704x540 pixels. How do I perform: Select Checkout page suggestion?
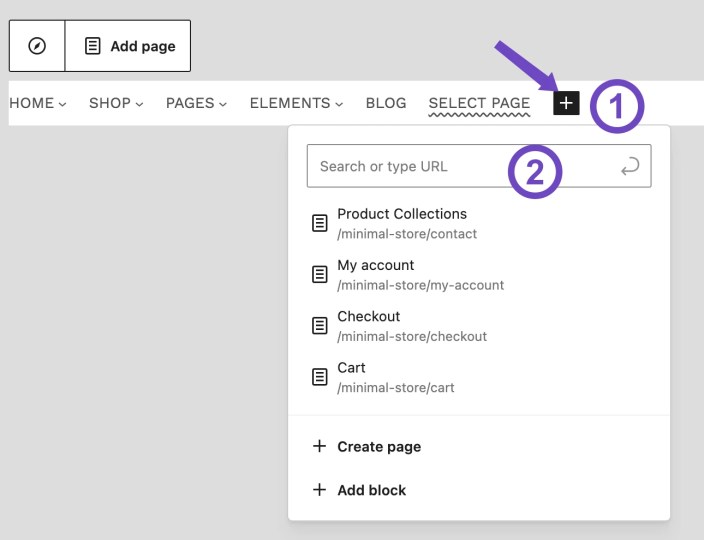[x=479, y=325]
